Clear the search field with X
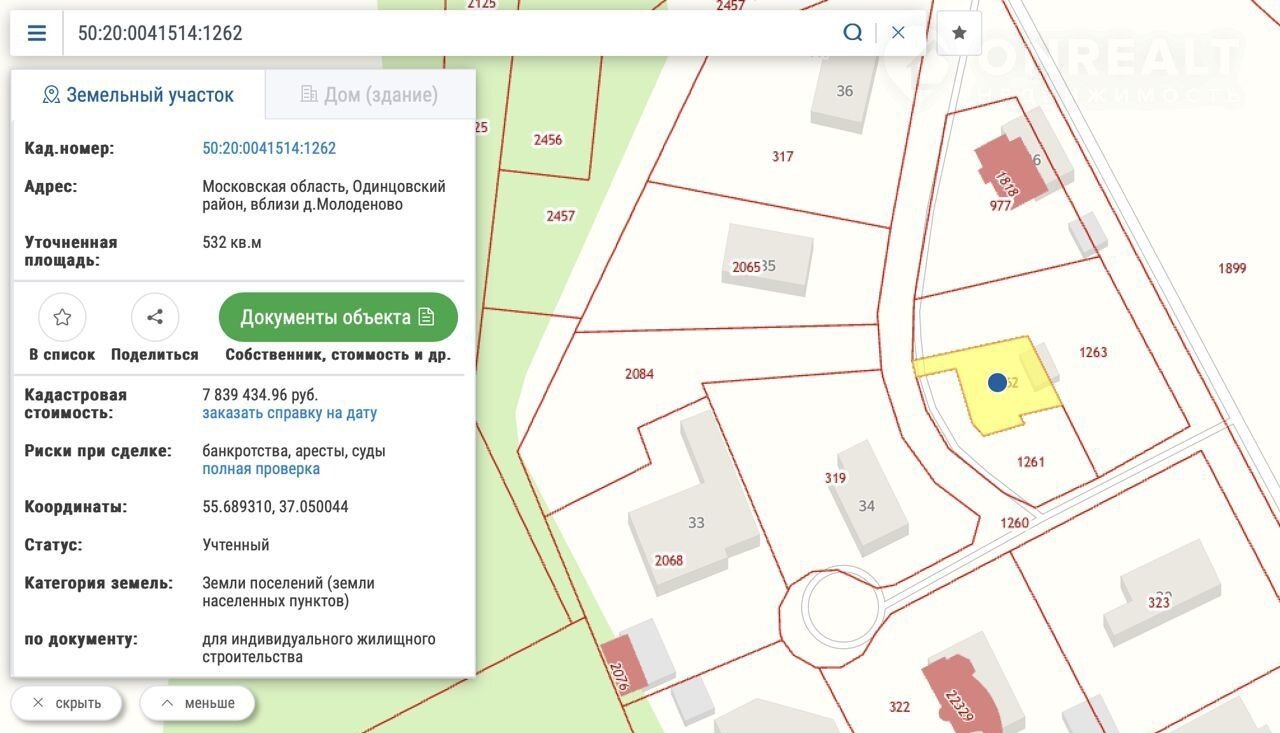The width and height of the screenshot is (1280, 733). tap(898, 33)
